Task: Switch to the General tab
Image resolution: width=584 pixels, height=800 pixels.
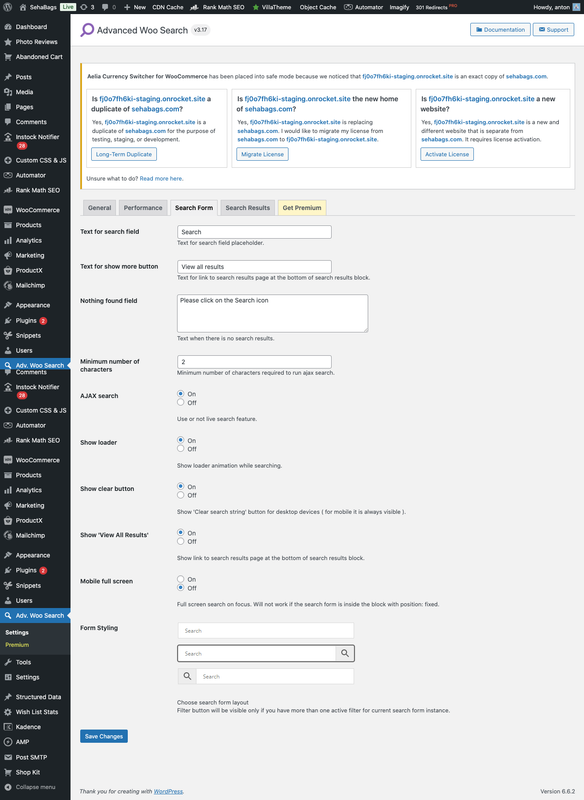Action: 99,208
